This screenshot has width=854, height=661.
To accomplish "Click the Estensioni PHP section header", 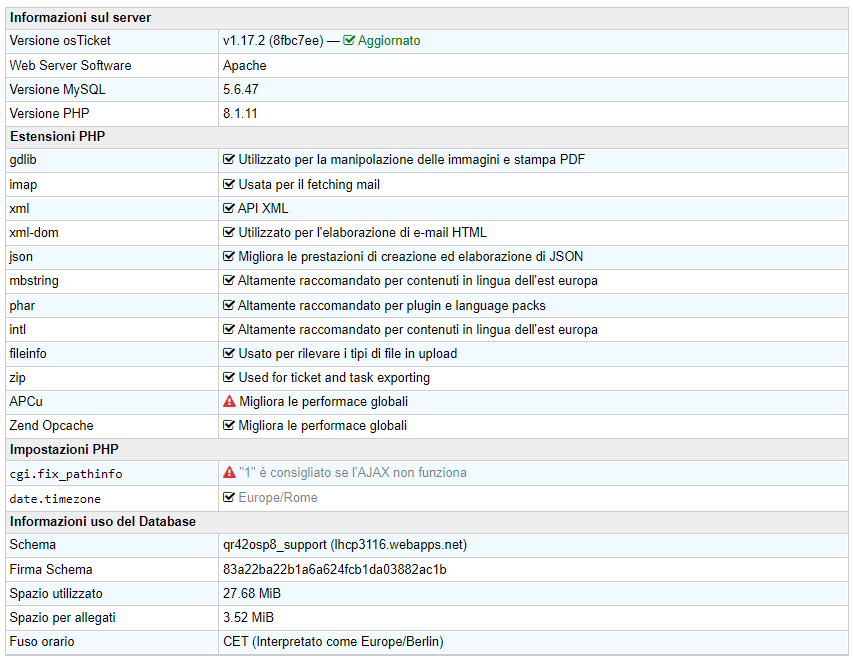I will [57, 136].
